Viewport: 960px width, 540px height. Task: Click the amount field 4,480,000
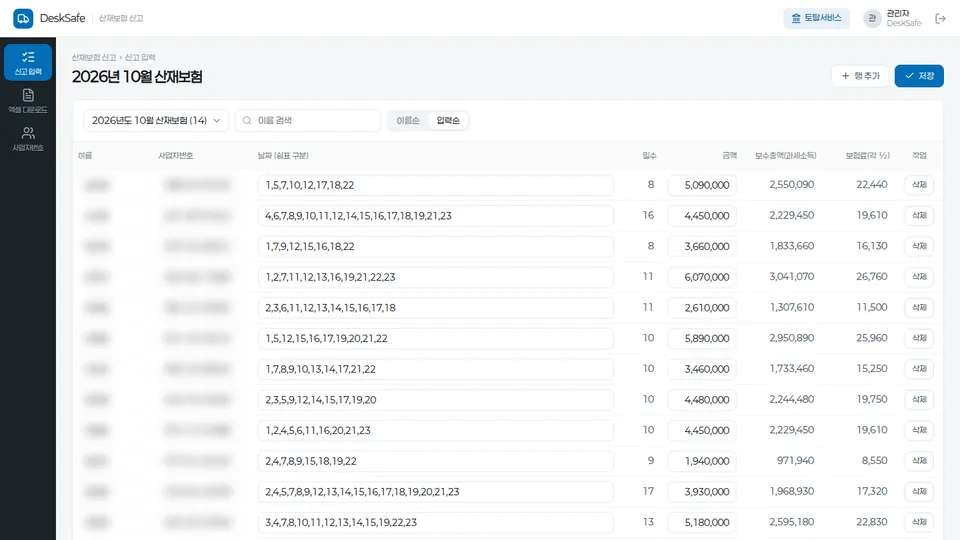[702, 400]
